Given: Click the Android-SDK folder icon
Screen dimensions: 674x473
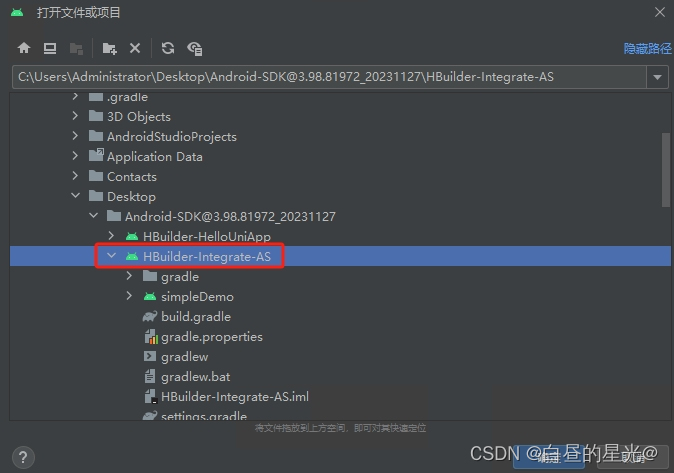Looking at the screenshot, I should point(113,216).
